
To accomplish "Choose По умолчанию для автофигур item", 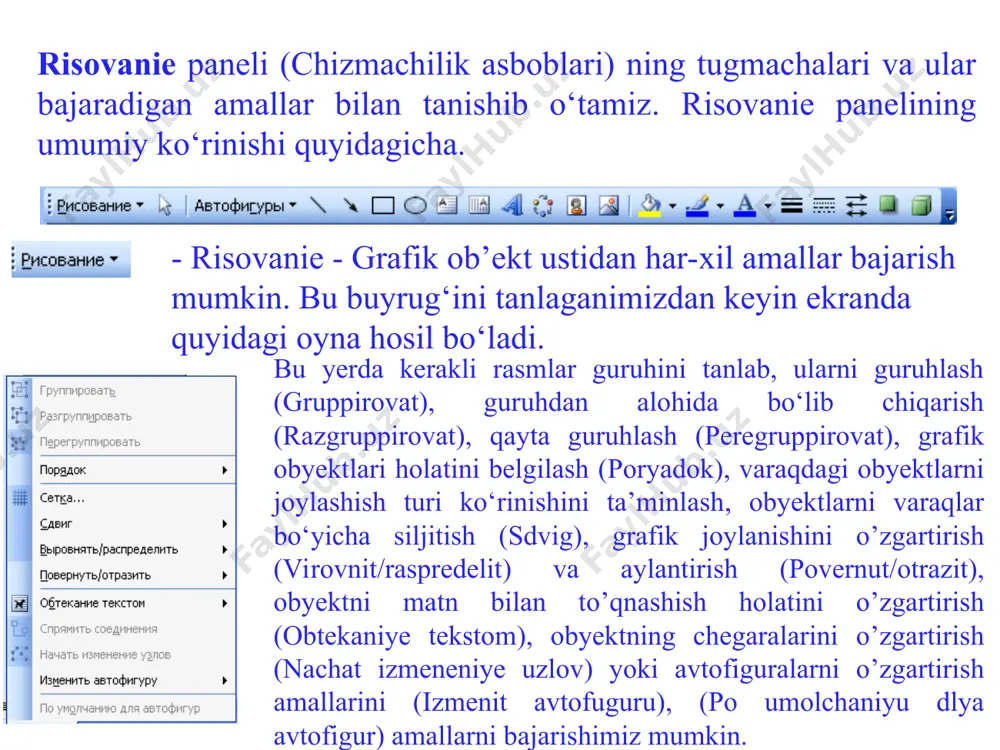I will point(122,709).
